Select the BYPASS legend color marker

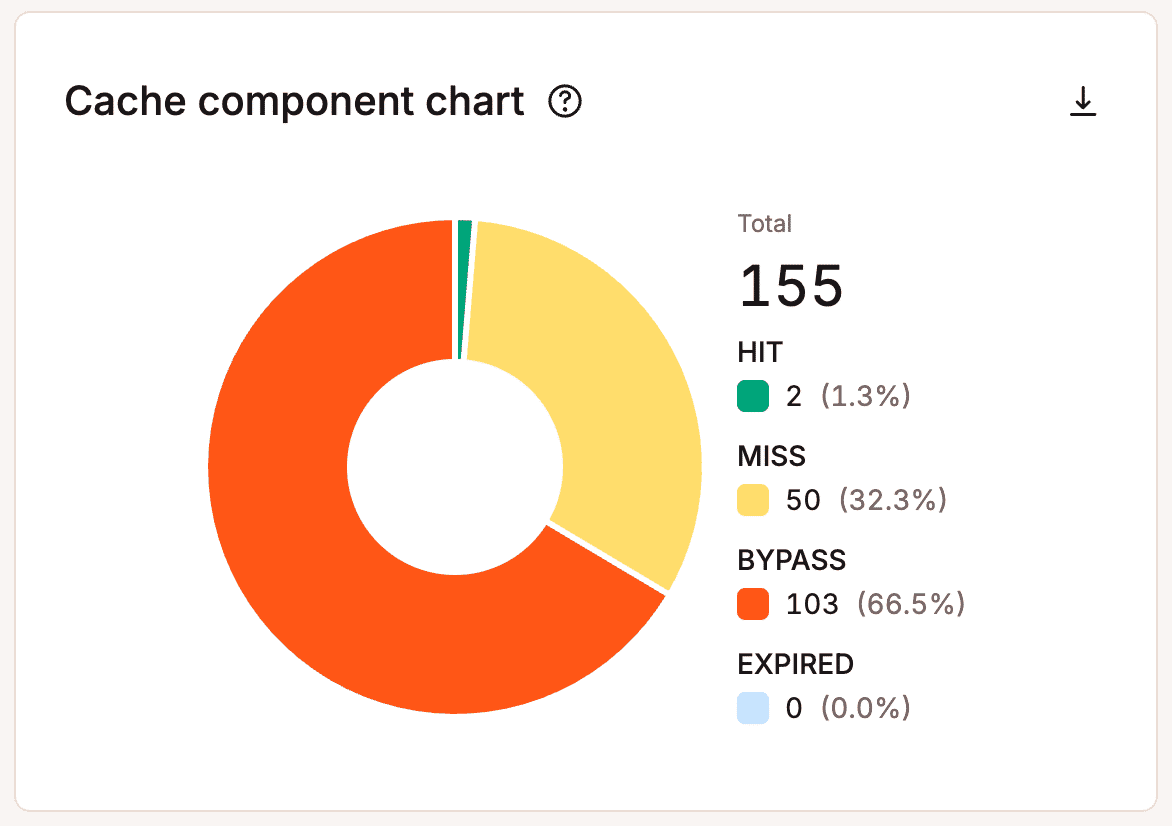752,604
